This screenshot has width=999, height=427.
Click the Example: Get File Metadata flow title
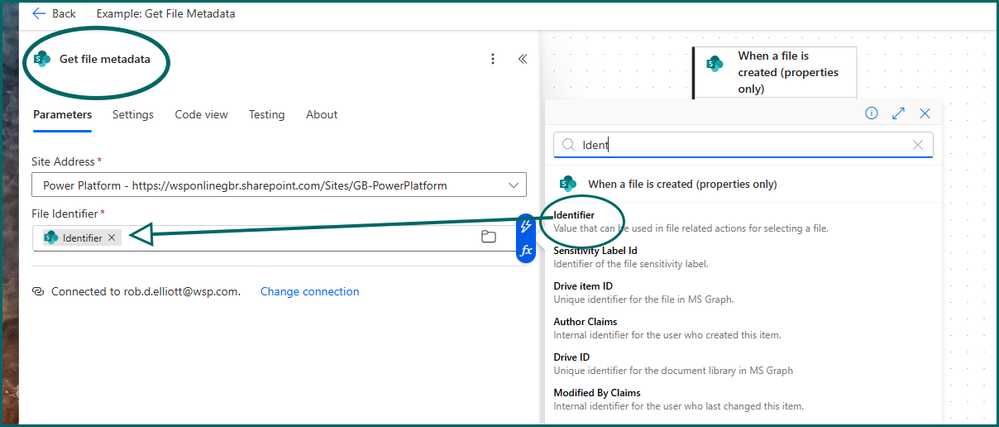click(166, 13)
